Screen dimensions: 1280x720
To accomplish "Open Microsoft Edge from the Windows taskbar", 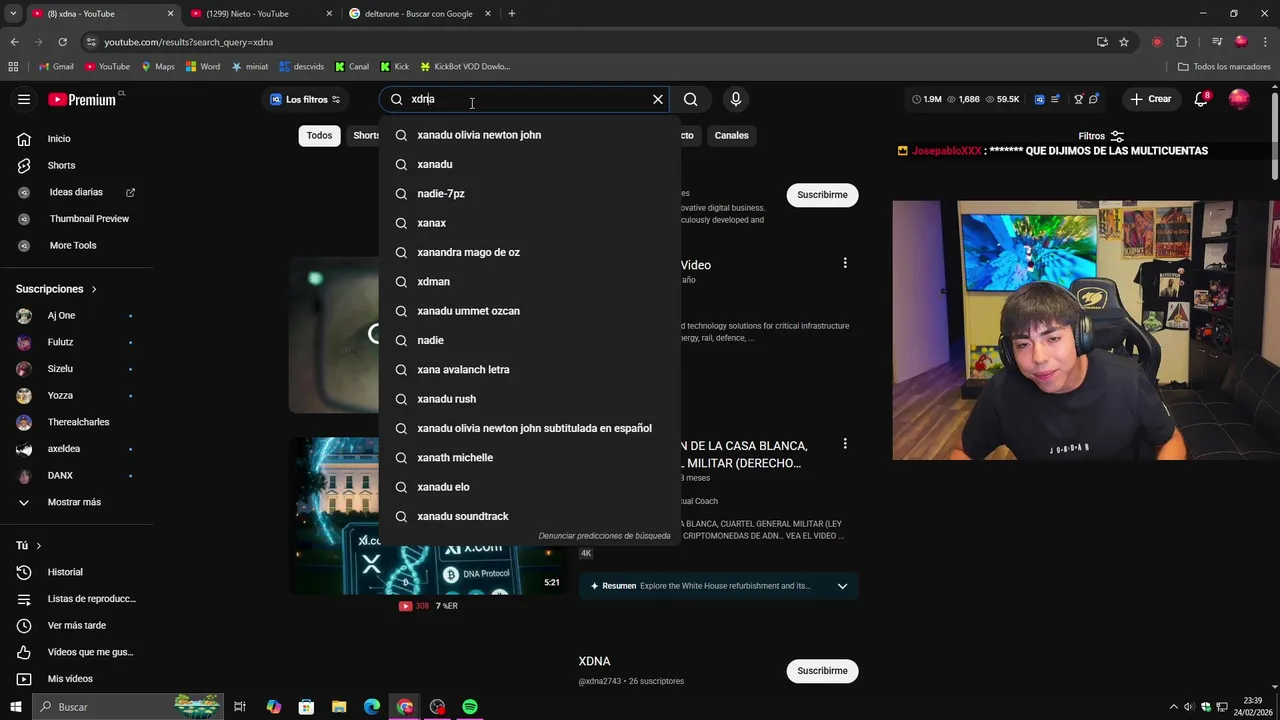I will (372, 707).
